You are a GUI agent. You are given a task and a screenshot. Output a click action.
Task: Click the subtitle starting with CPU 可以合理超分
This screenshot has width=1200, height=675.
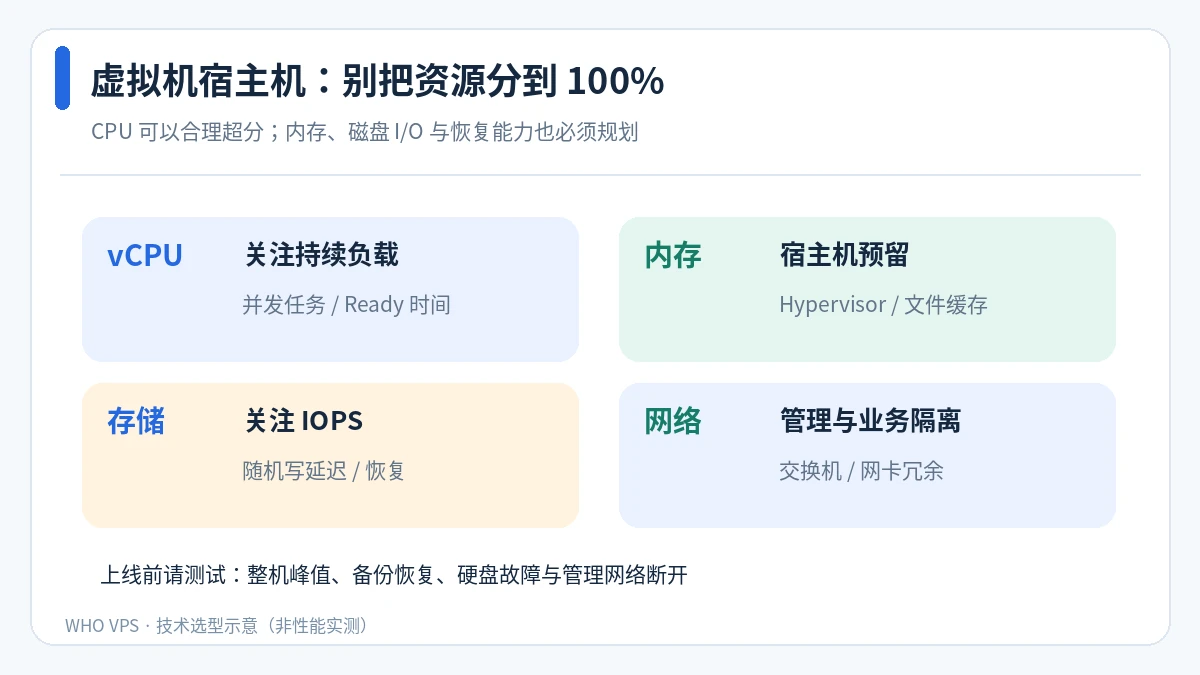tap(364, 132)
